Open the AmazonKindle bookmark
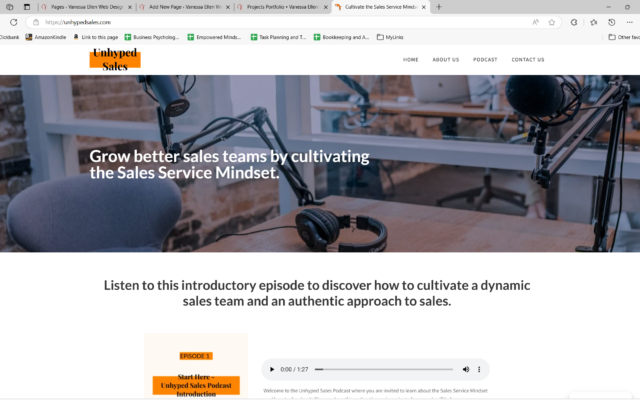The height and width of the screenshot is (400, 640). click(46, 37)
